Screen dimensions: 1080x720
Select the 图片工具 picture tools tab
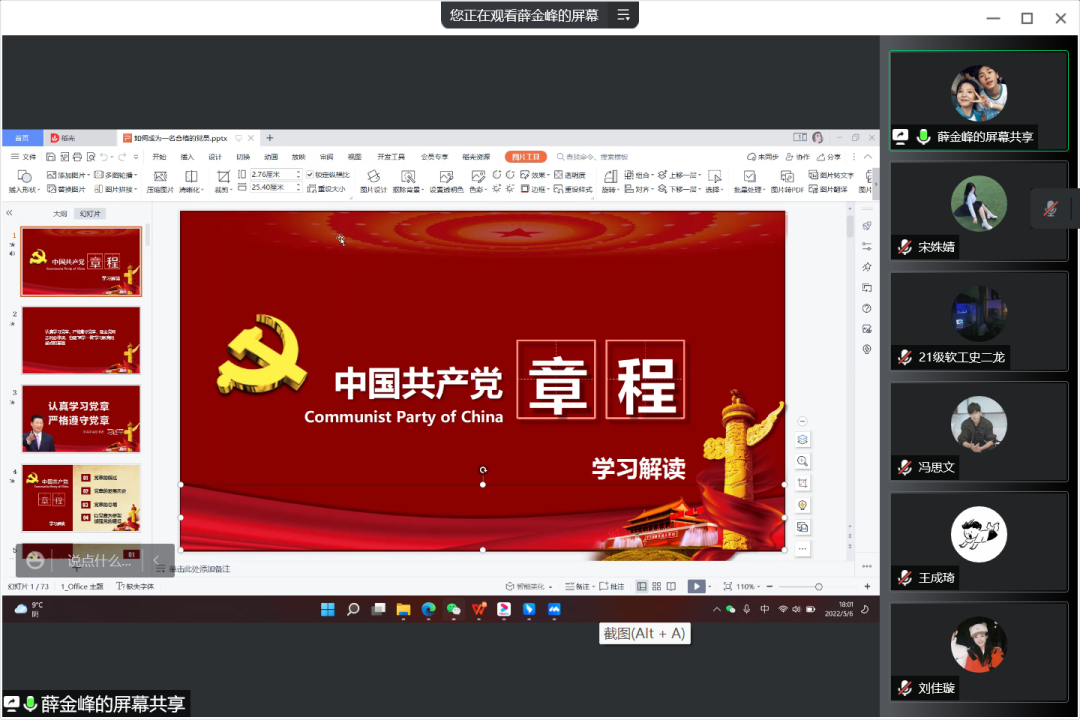(x=526, y=157)
